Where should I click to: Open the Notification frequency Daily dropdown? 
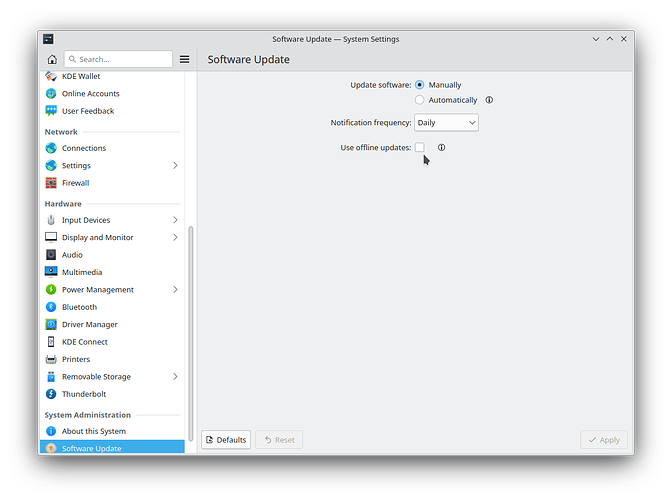[x=446, y=123]
